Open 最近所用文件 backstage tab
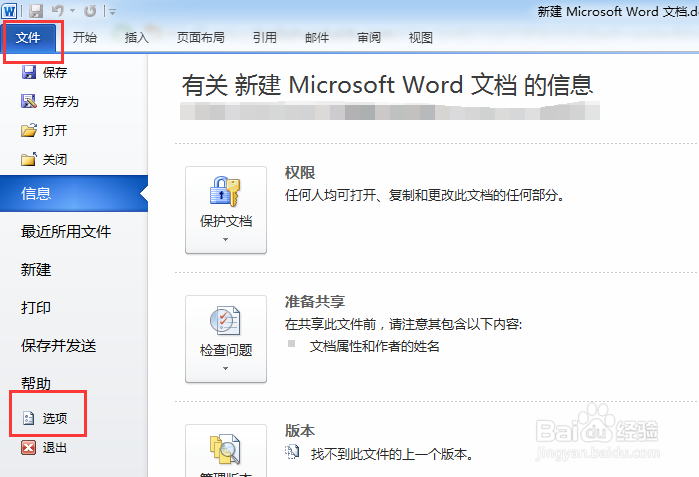 (x=66, y=231)
